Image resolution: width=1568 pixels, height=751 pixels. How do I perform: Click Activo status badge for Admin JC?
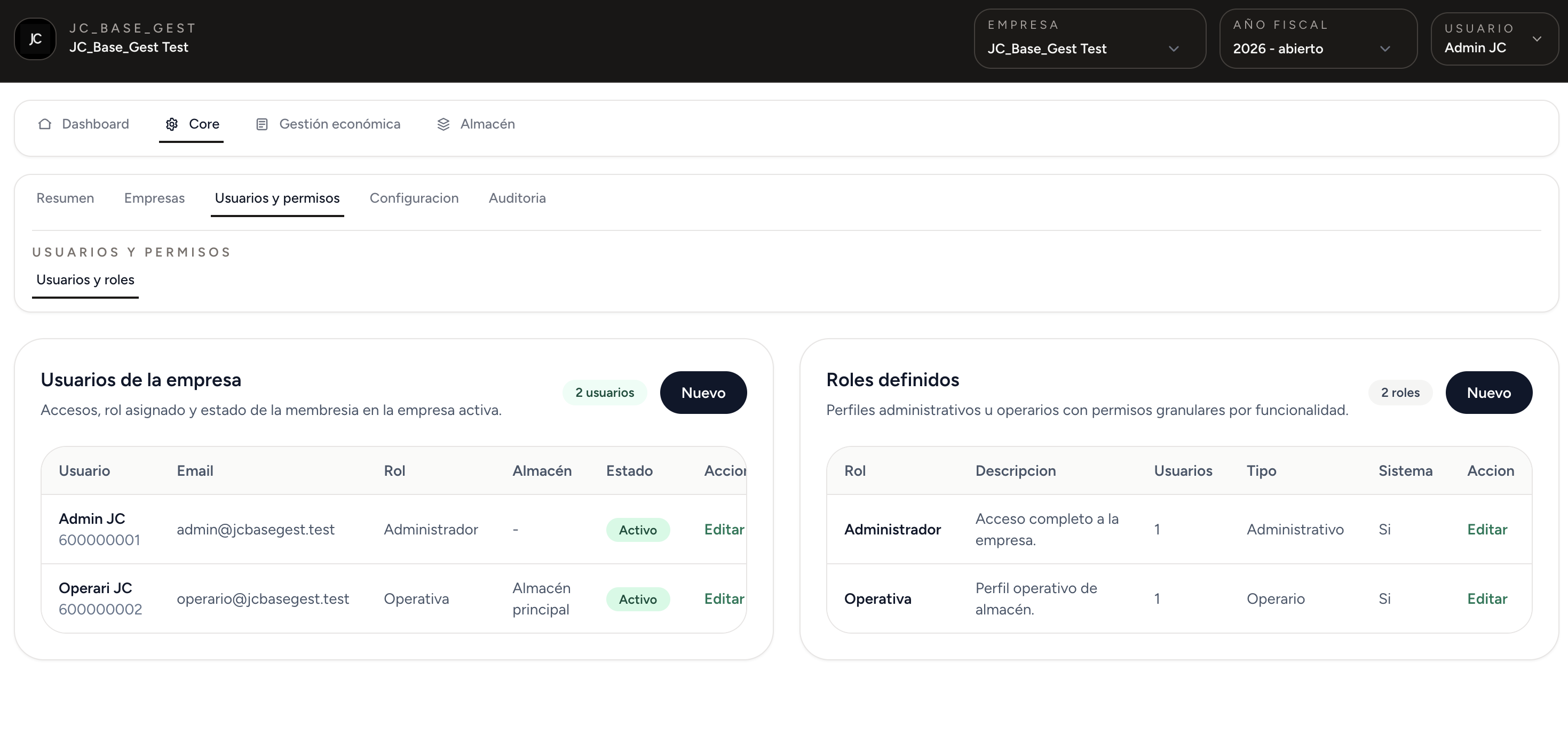click(x=638, y=530)
